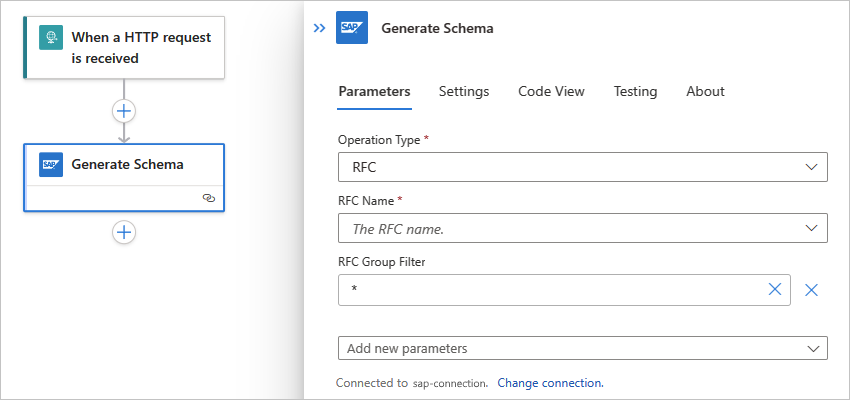Image resolution: width=850 pixels, height=400 pixels.
Task: Collapse the details panel with double chevron
Action: pos(319,28)
